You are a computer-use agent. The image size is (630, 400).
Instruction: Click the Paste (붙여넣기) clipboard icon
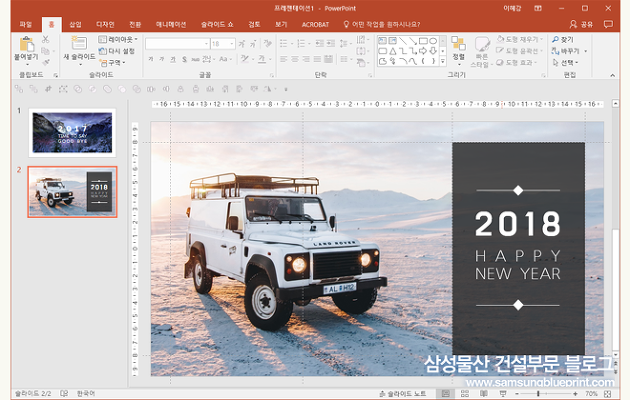27,44
